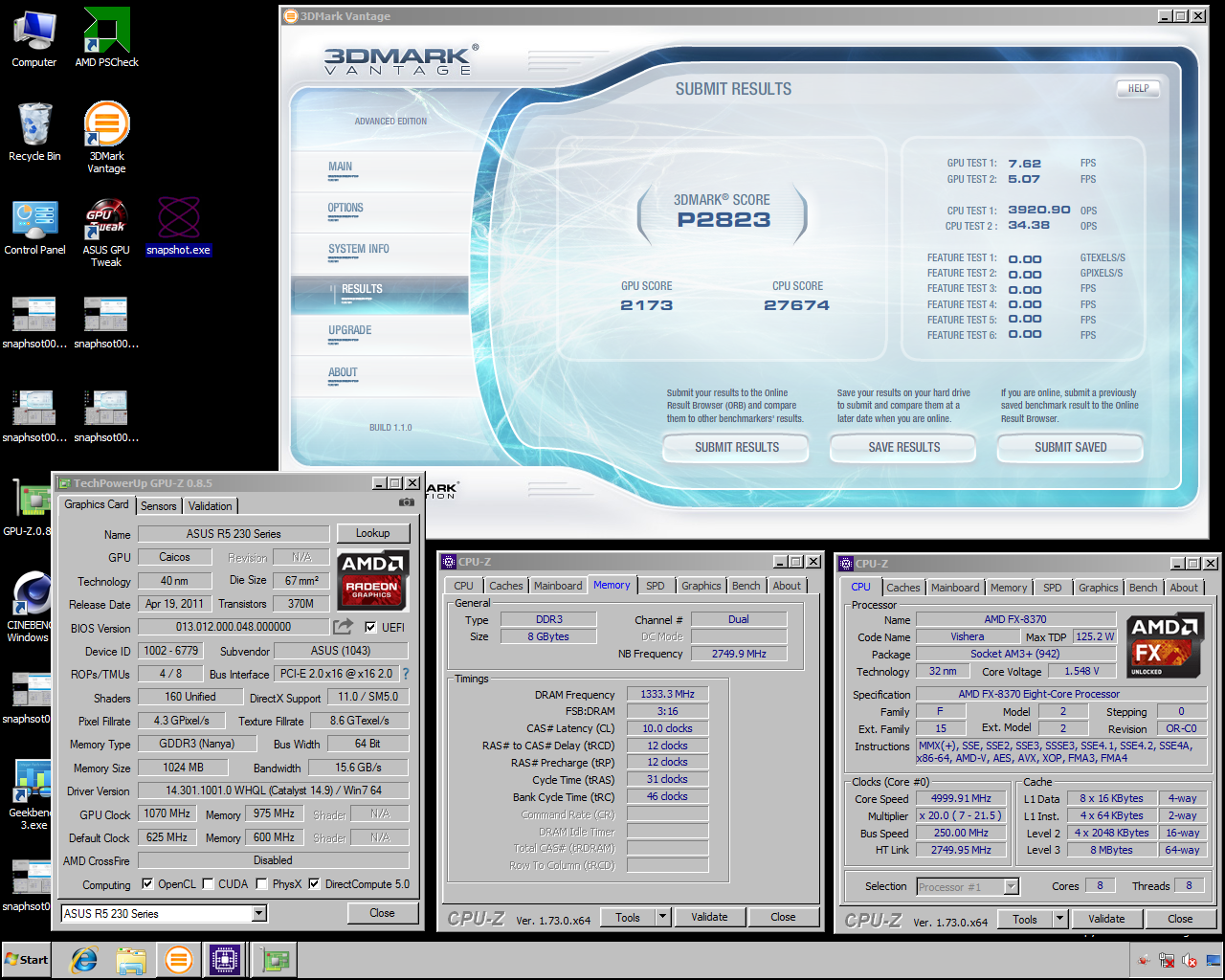Click the BIOS version export arrow icon in GPU-Z

pos(343,627)
